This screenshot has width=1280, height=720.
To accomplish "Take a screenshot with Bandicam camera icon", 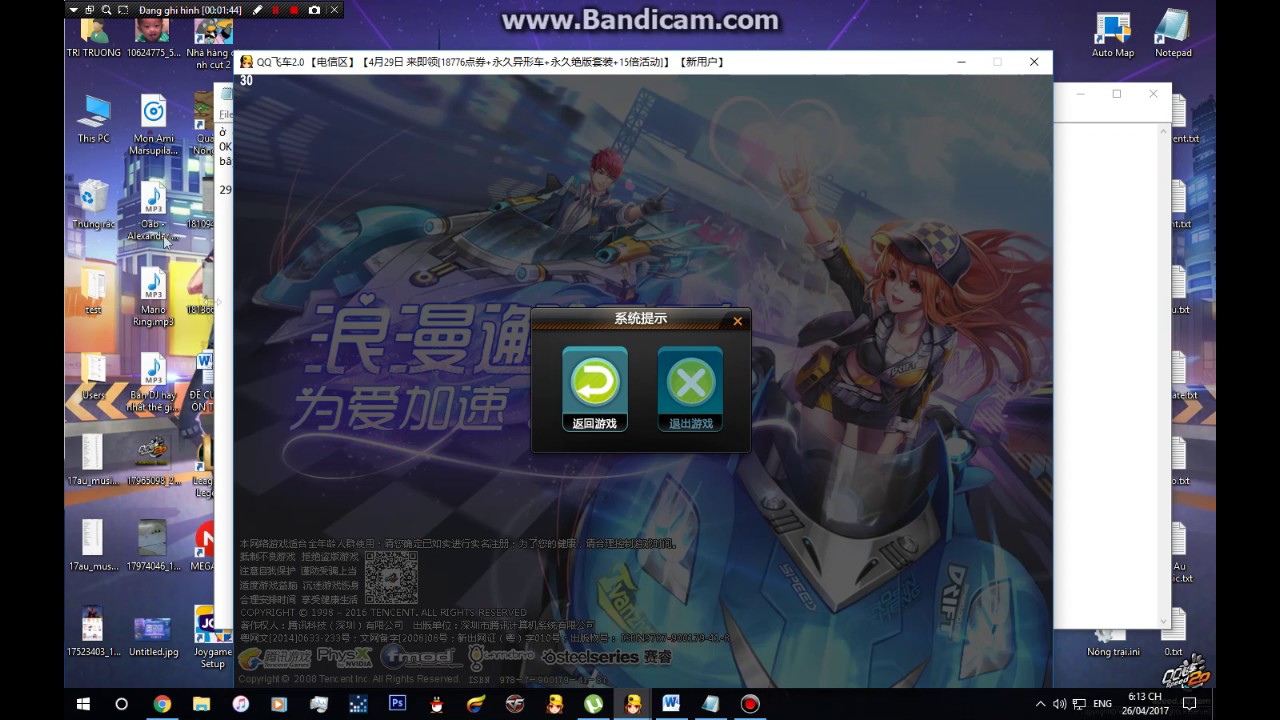I will pyautogui.click(x=314, y=10).
